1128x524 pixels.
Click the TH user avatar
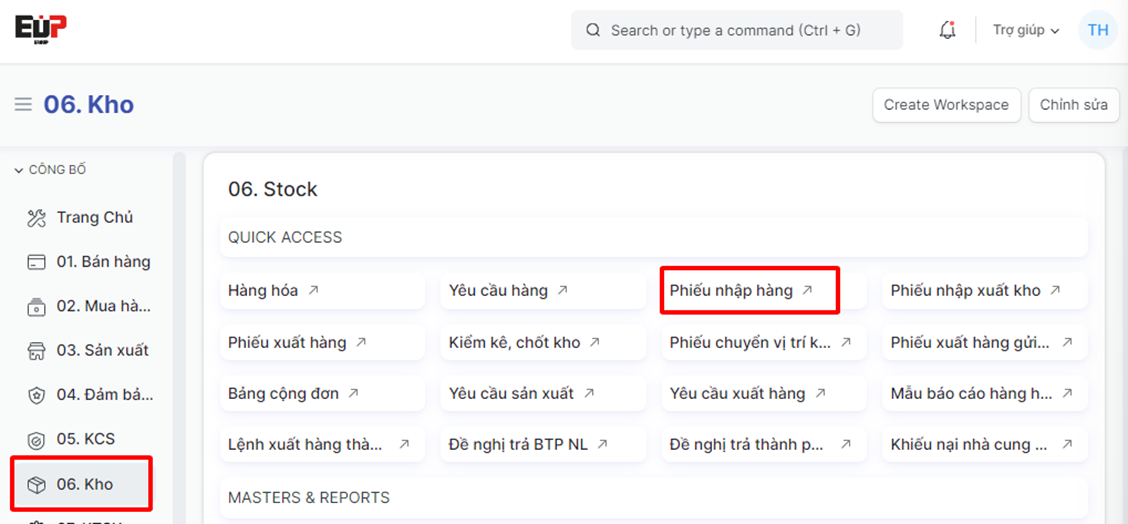point(1097,30)
